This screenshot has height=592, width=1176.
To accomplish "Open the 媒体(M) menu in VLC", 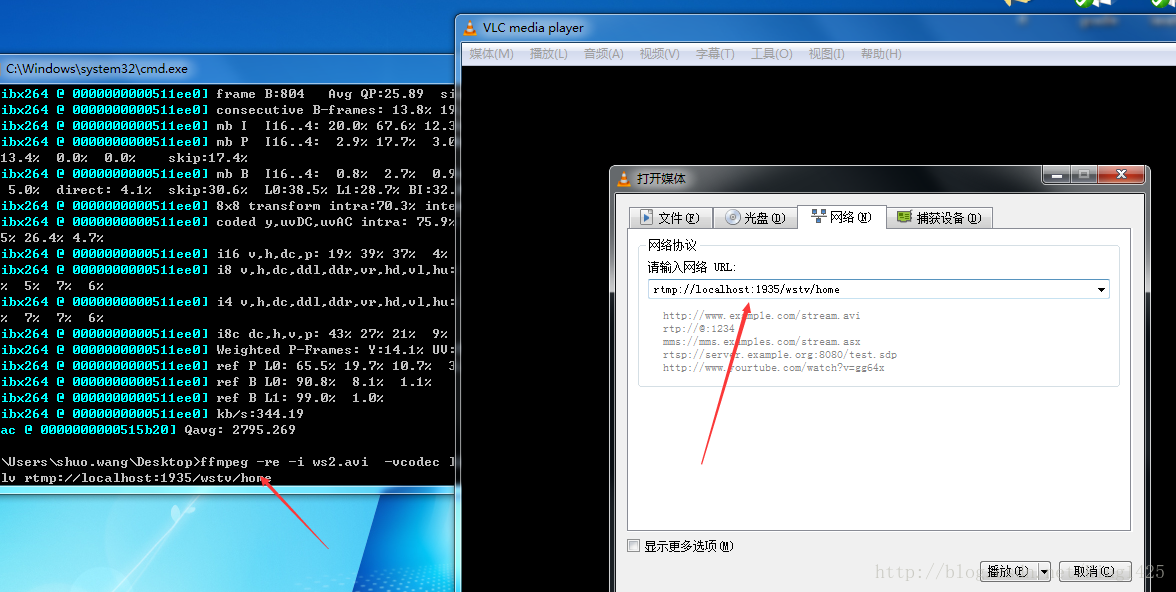I will pyautogui.click(x=491, y=53).
